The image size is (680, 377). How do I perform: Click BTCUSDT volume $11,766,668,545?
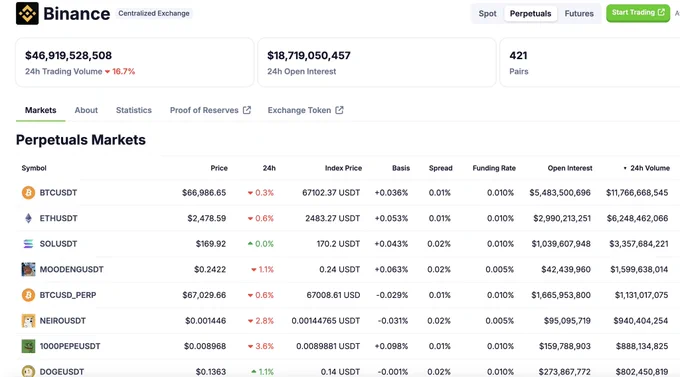coord(637,193)
